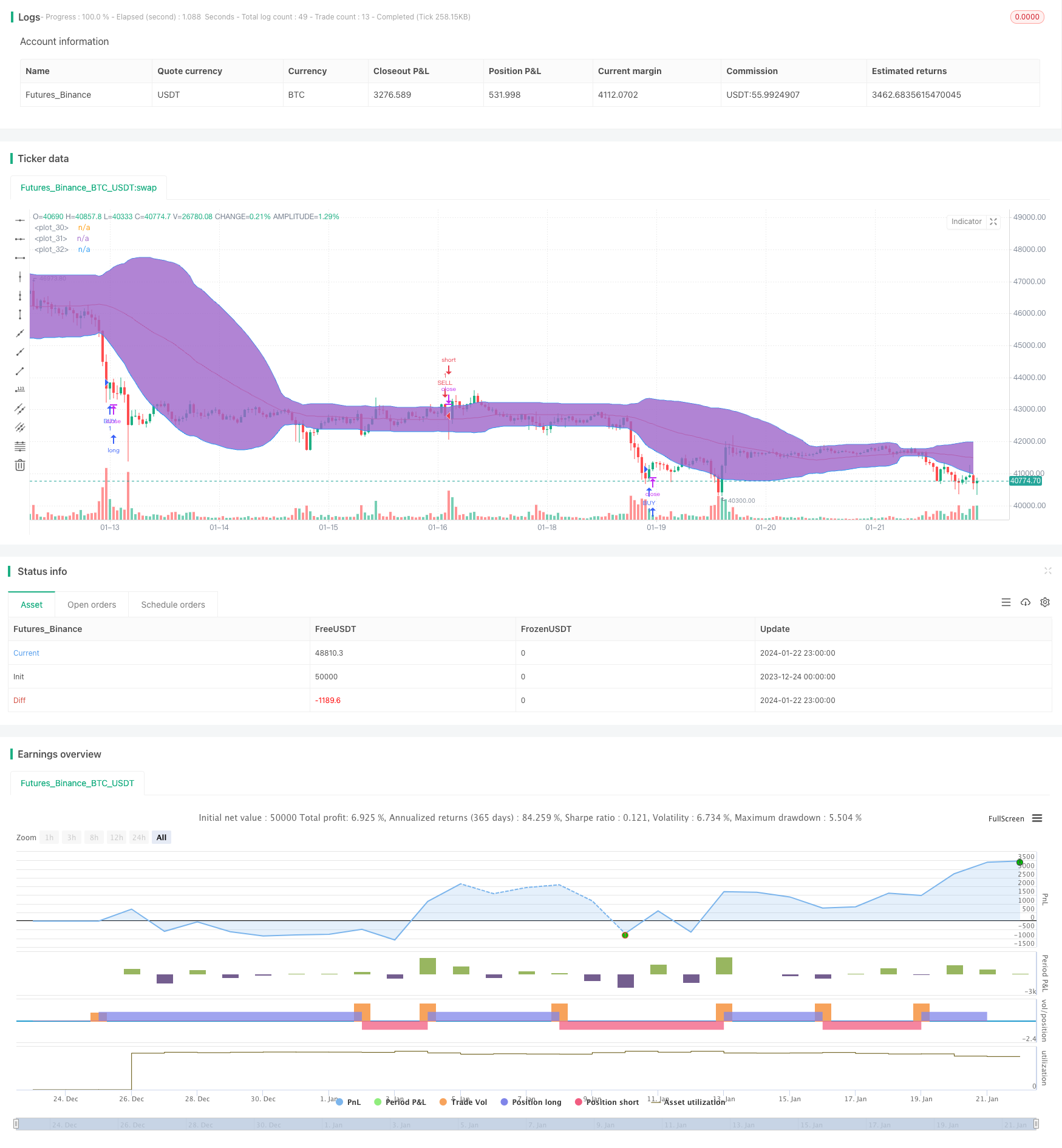Click the cloud download icon in Status info
The height and width of the screenshot is (1148, 1062).
pyautogui.click(x=1026, y=602)
